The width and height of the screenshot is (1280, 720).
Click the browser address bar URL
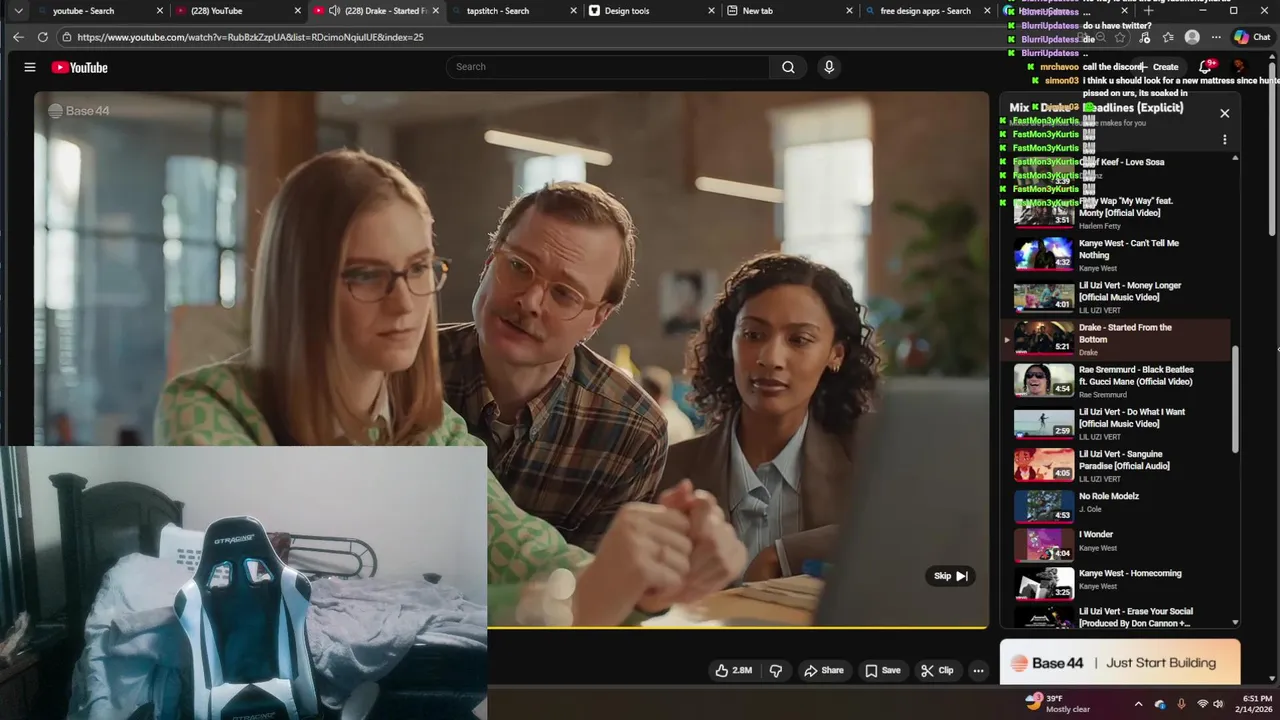pyautogui.click(x=250, y=37)
